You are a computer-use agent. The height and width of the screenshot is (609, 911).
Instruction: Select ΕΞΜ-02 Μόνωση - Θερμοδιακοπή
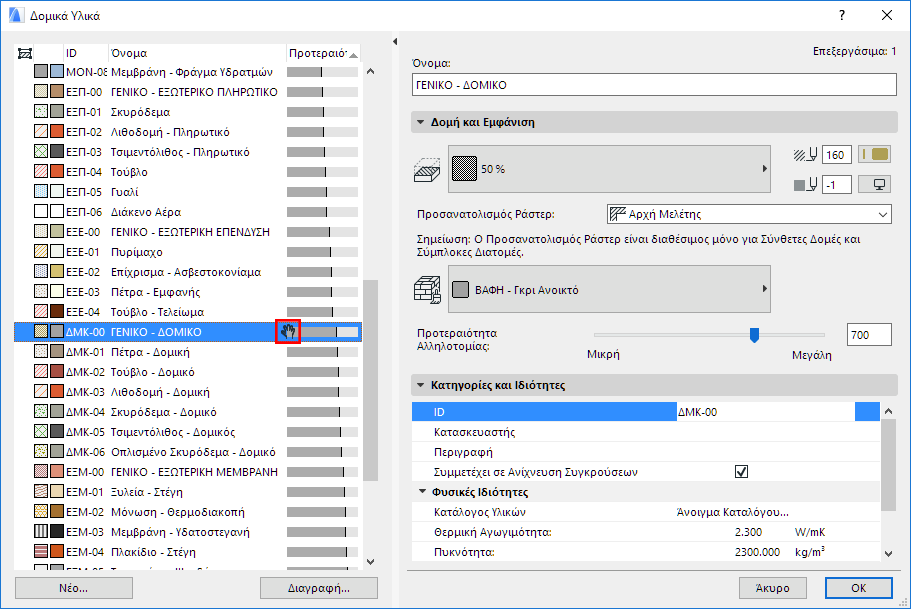click(x=188, y=512)
